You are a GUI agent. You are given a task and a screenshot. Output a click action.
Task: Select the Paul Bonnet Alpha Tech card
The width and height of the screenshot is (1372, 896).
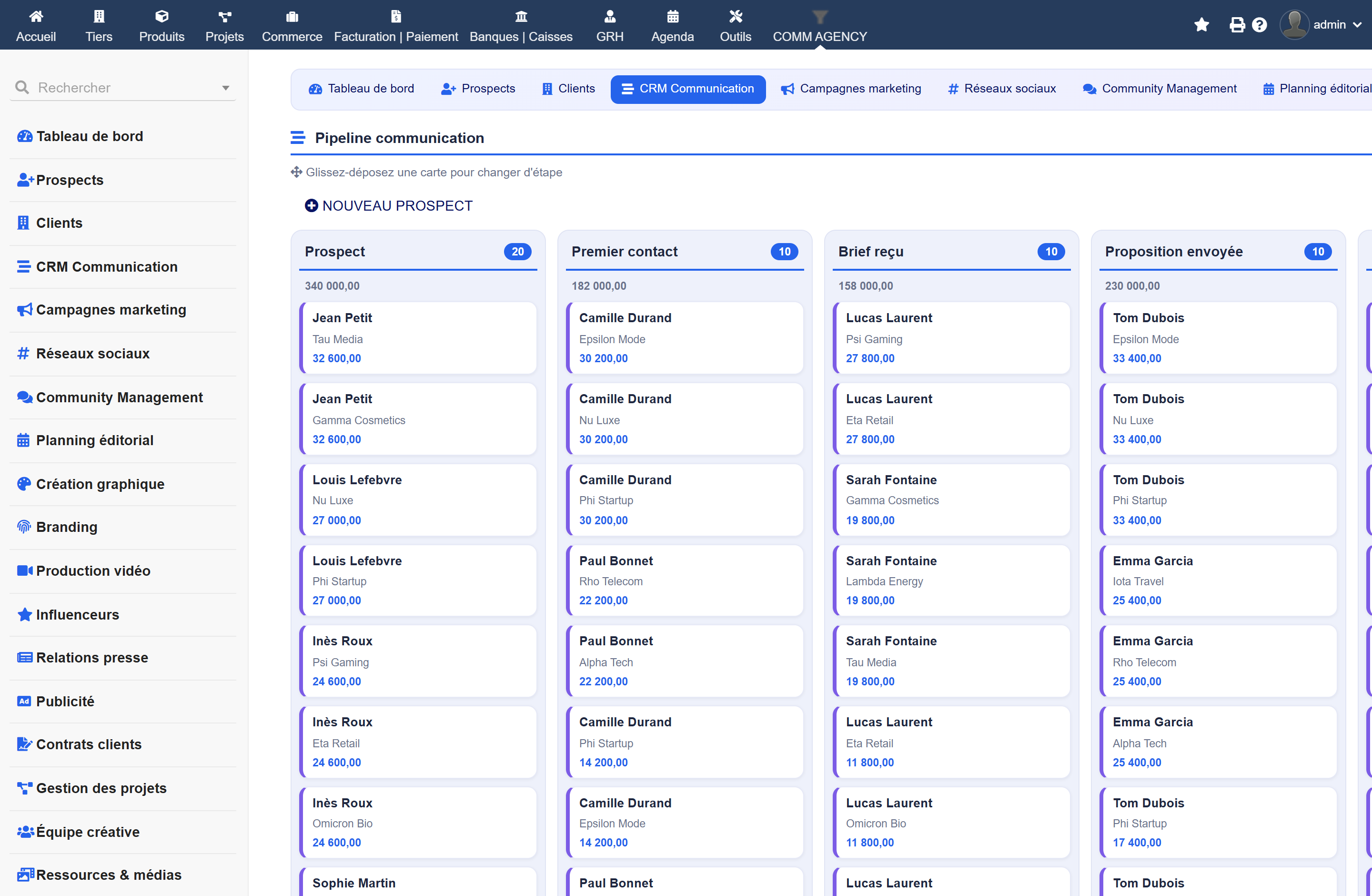pos(685,661)
